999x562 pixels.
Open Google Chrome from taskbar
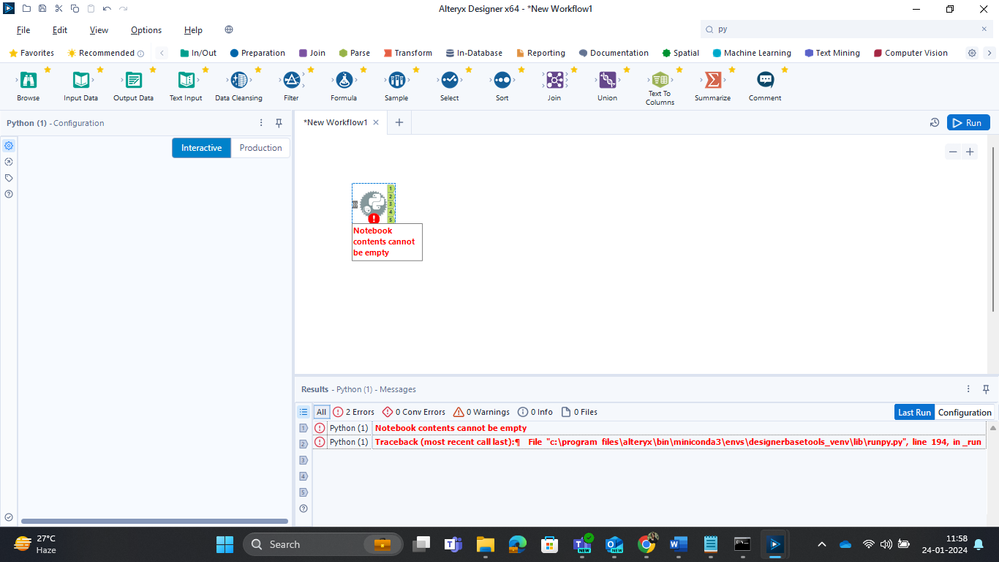click(x=647, y=544)
